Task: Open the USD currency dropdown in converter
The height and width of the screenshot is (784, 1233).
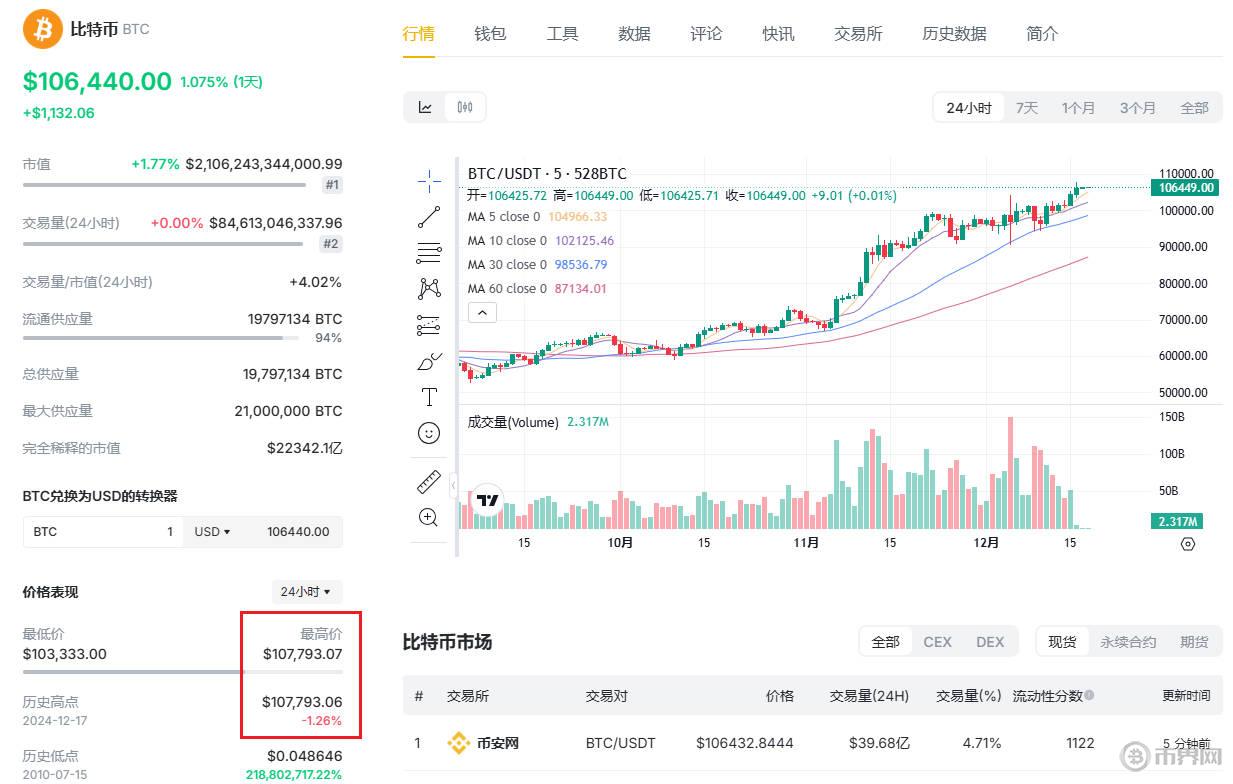Action: (x=211, y=531)
